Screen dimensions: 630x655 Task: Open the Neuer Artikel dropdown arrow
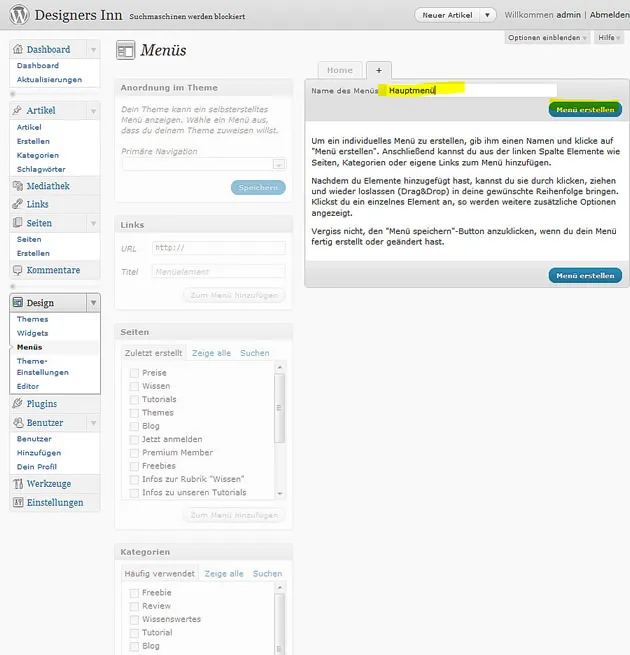point(487,15)
